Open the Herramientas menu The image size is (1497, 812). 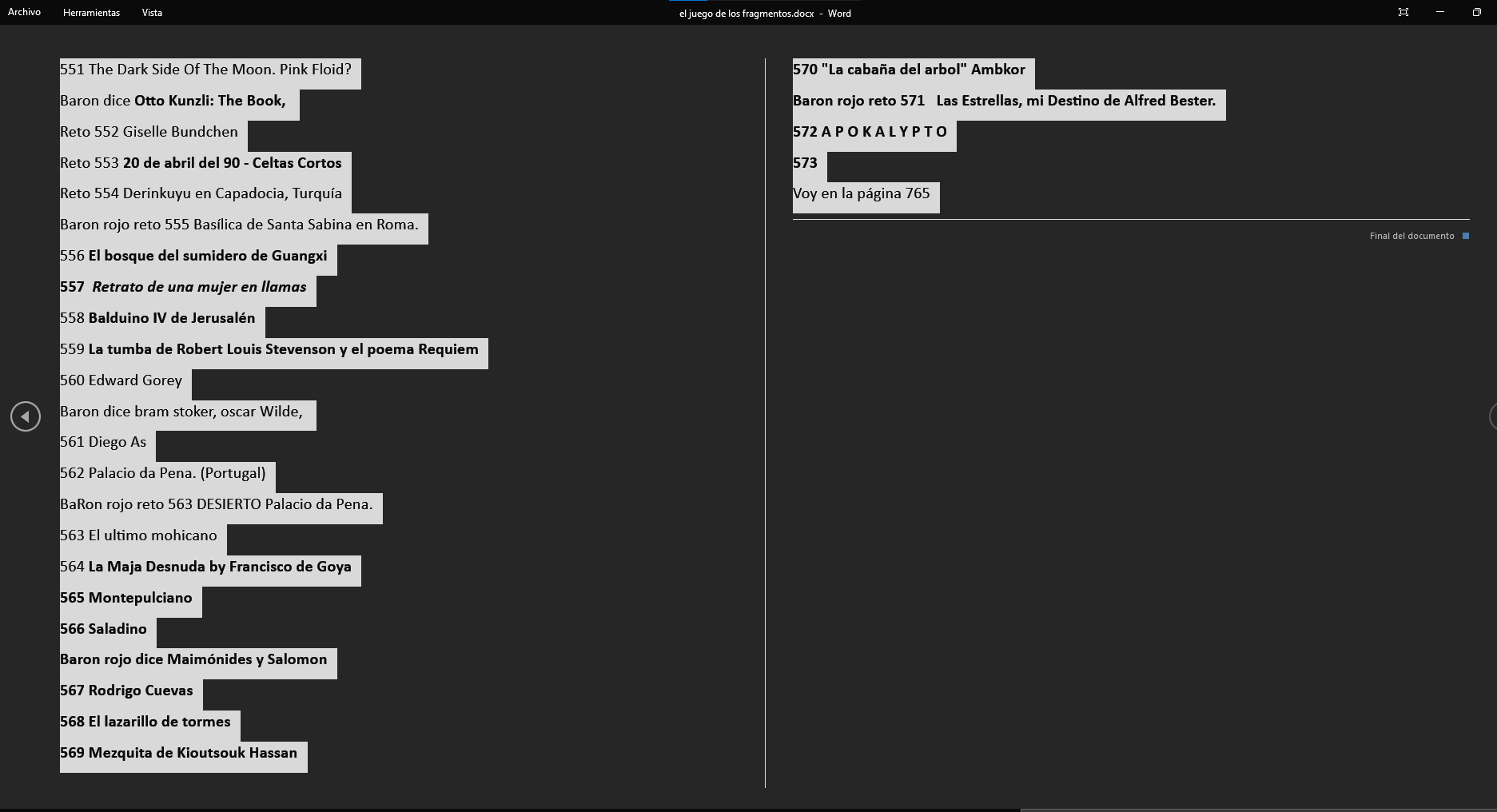[91, 12]
